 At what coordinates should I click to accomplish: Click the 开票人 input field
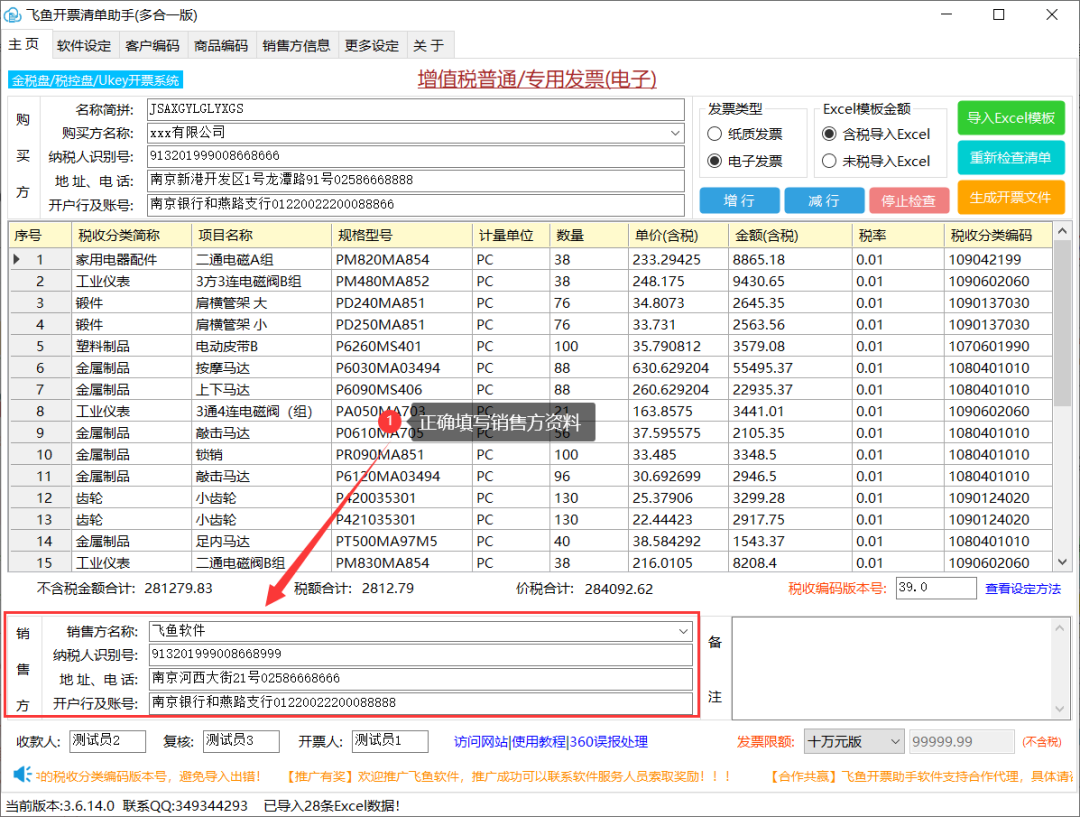tap(390, 741)
